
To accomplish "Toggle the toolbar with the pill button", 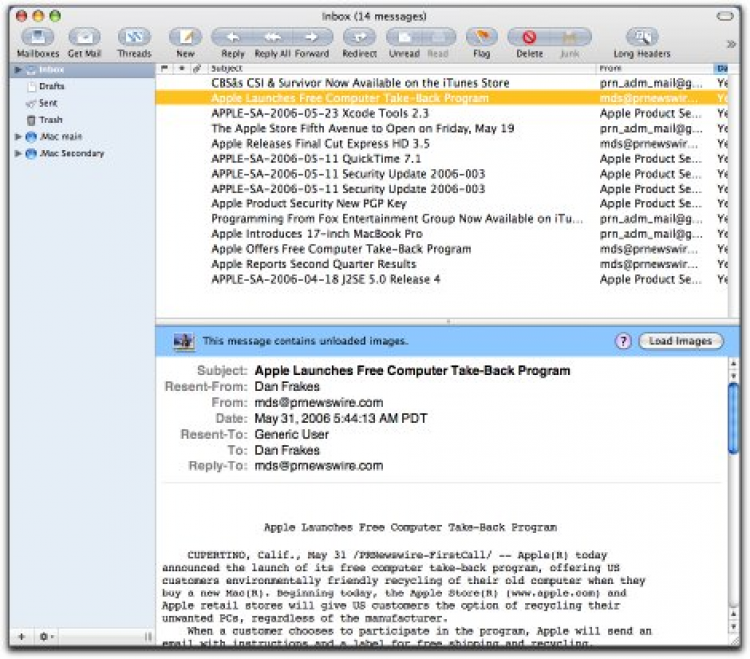I will point(725,16).
